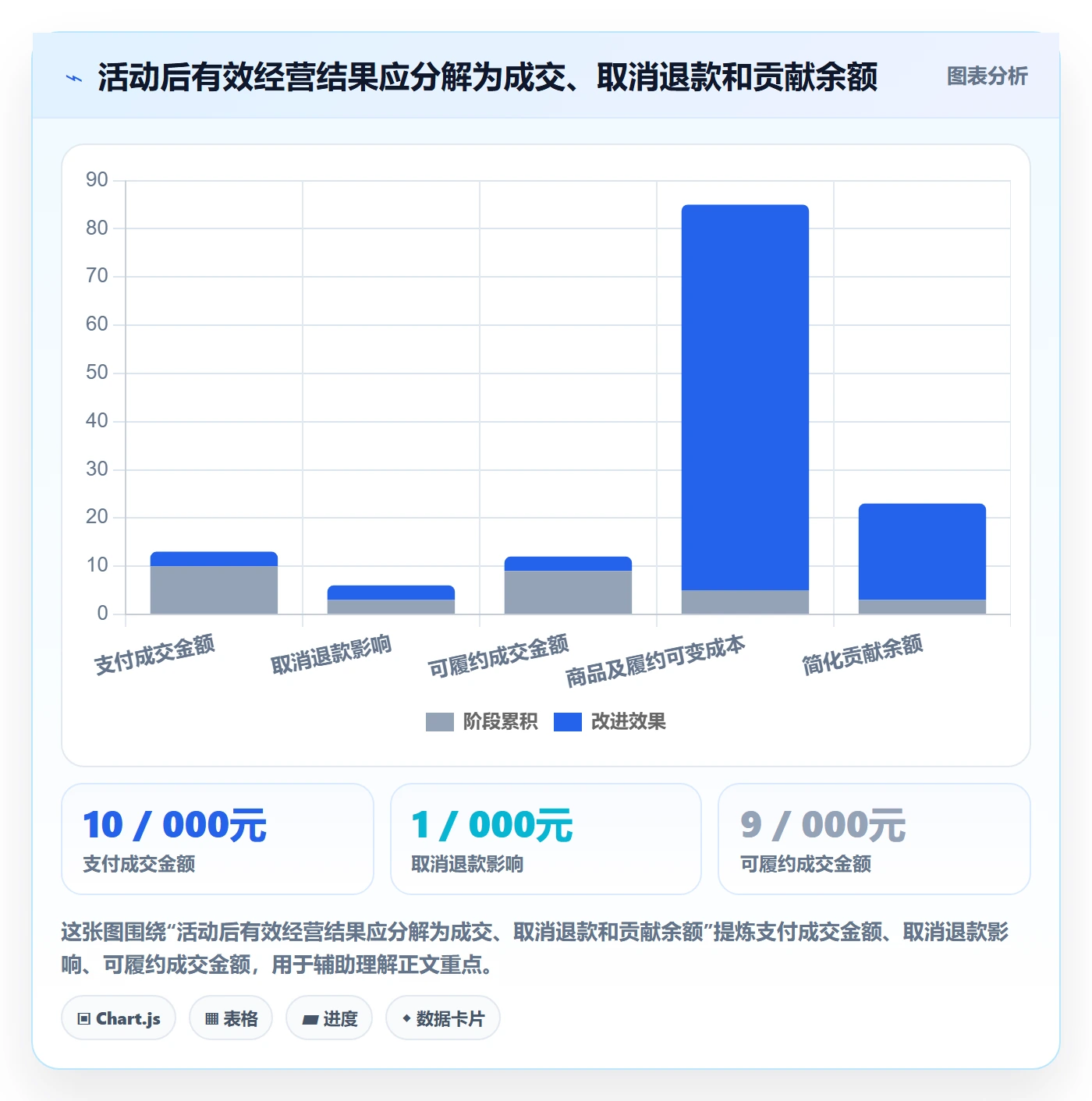Click the x-axis label 取消退款影响
The image size is (1092, 1101).
tap(331, 655)
